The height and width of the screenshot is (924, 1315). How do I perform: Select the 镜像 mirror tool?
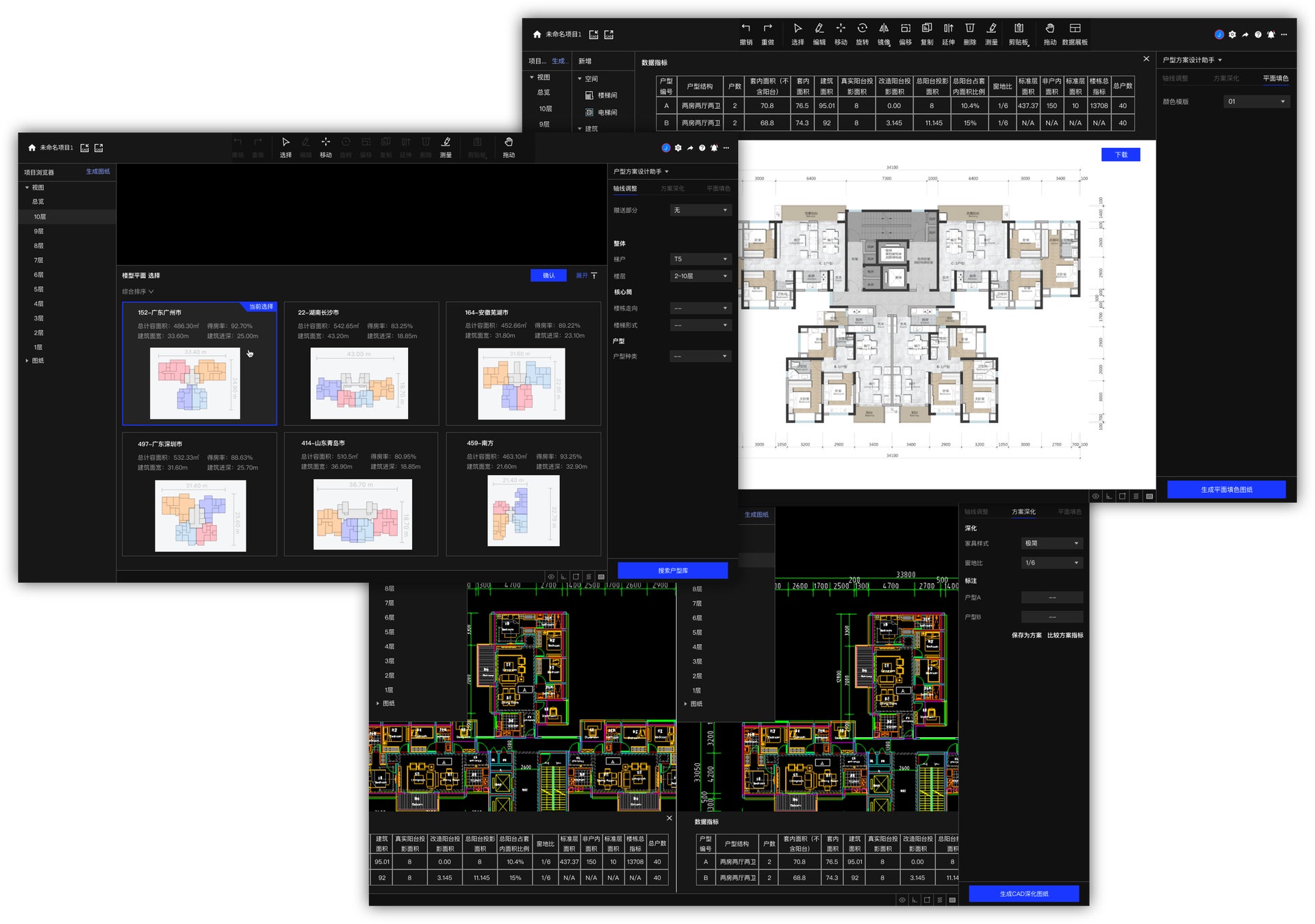[884, 29]
